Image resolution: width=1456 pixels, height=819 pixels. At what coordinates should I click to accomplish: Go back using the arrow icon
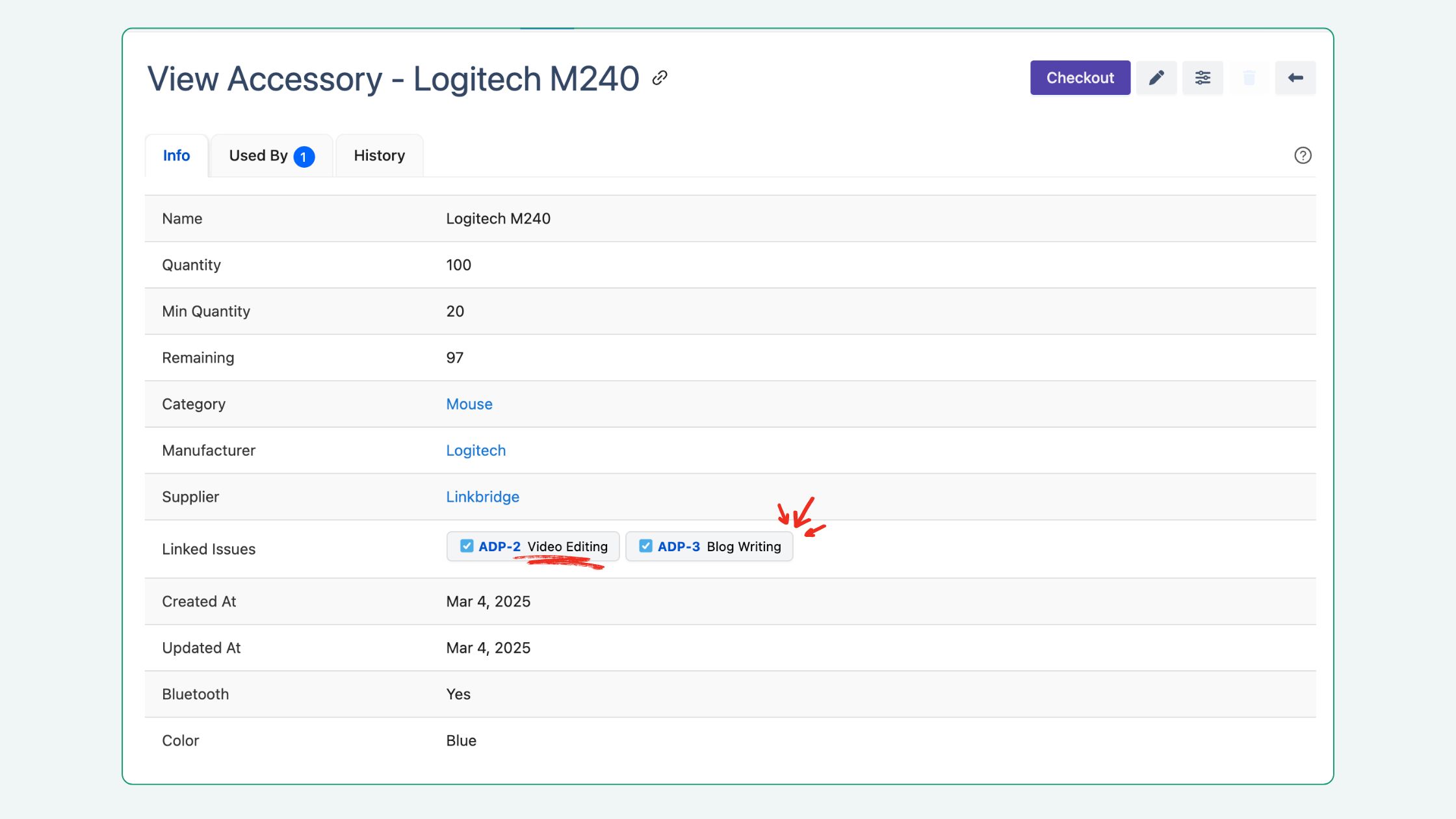tap(1295, 77)
